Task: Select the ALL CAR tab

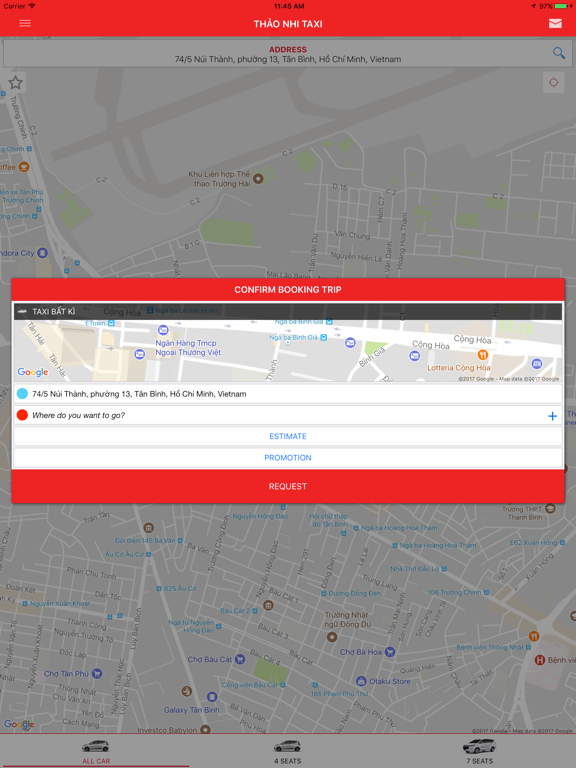Action: pyautogui.click(x=96, y=751)
